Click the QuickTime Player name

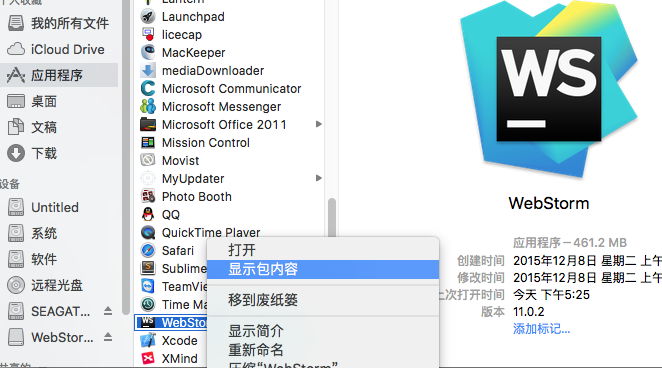pos(211,233)
